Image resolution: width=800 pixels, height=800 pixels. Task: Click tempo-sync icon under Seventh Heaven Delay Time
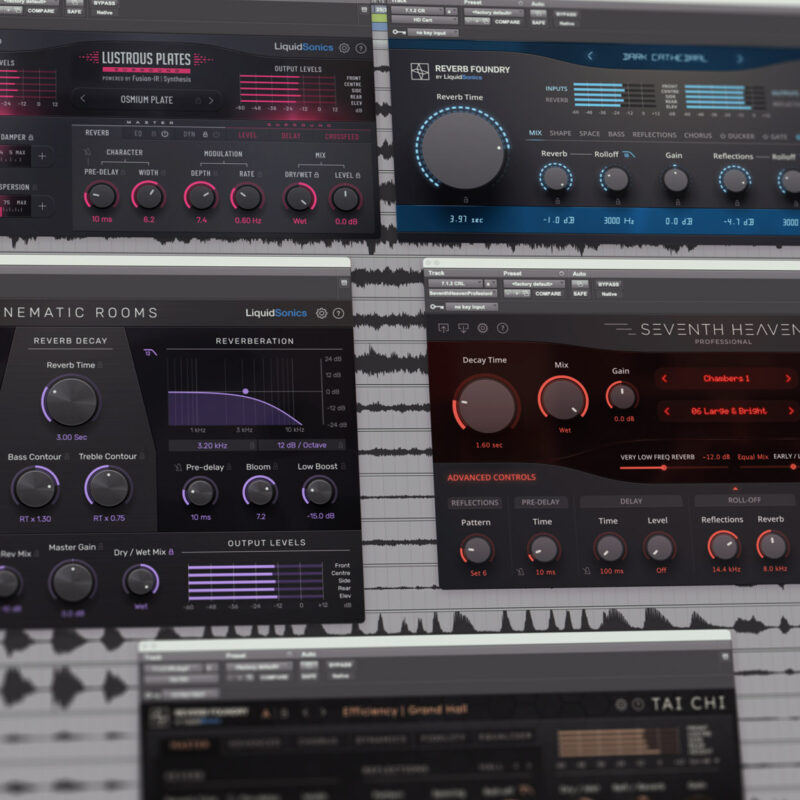(x=587, y=571)
